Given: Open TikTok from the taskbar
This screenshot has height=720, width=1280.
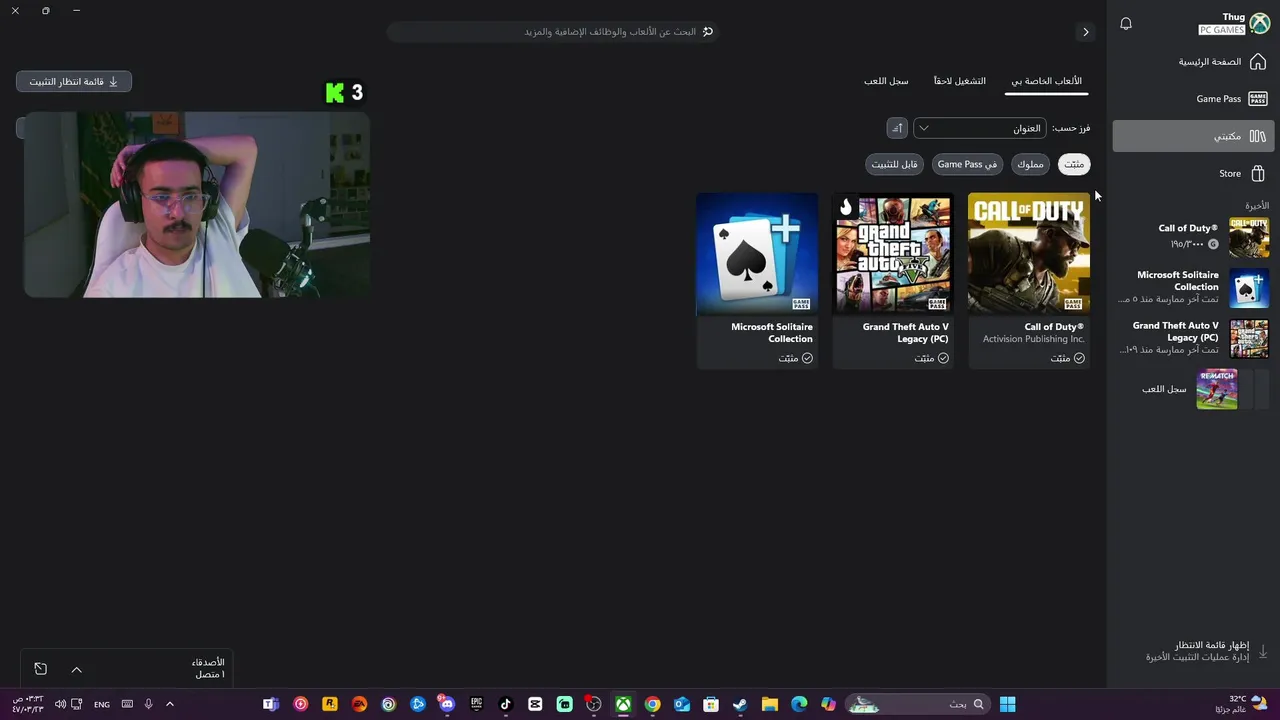Looking at the screenshot, I should pyautogui.click(x=506, y=704).
